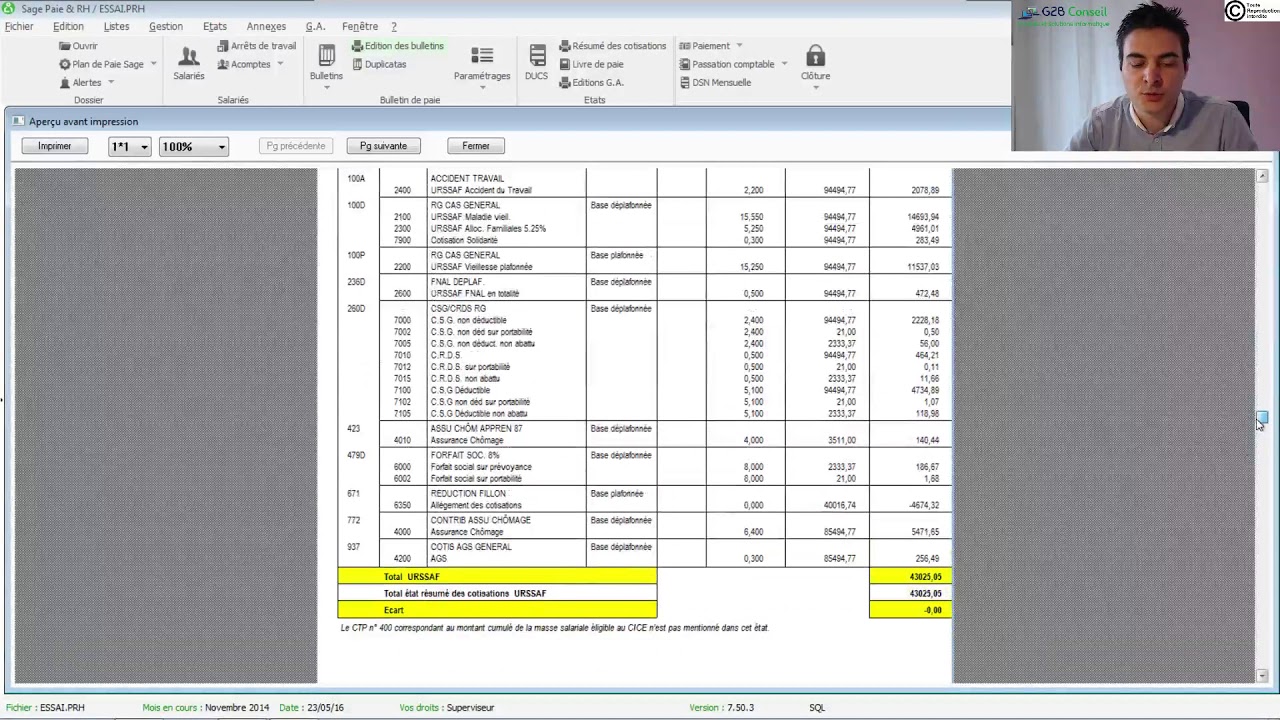Open Plan de Paie Sage
The height and width of the screenshot is (720, 1280).
pyautogui.click(x=101, y=64)
